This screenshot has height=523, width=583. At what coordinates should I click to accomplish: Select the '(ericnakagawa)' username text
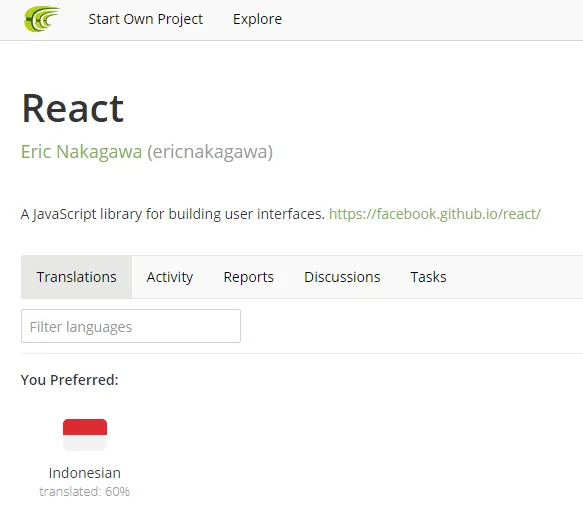(x=210, y=152)
